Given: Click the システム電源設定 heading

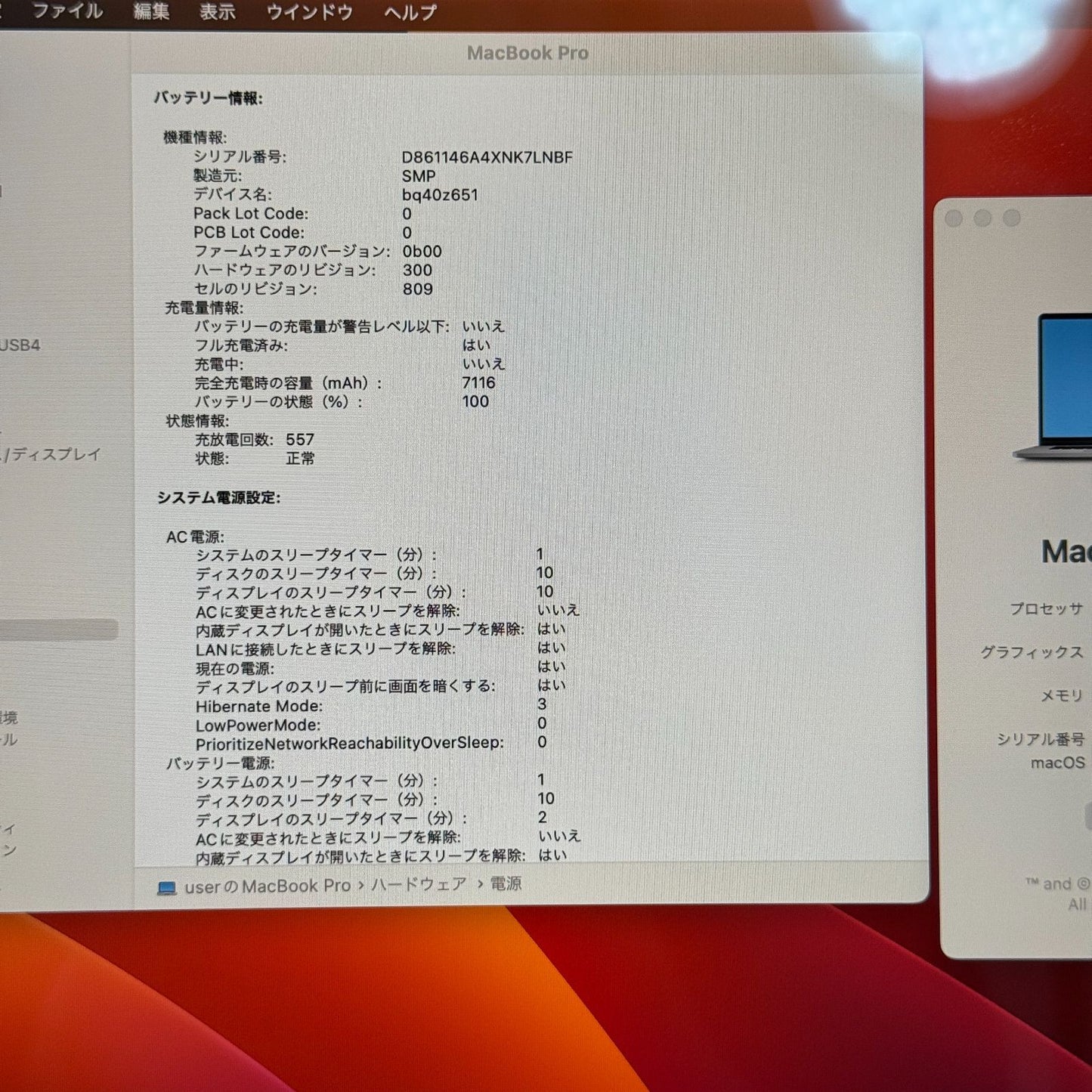Looking at the screenshot, I should click(x=219, y=498).
